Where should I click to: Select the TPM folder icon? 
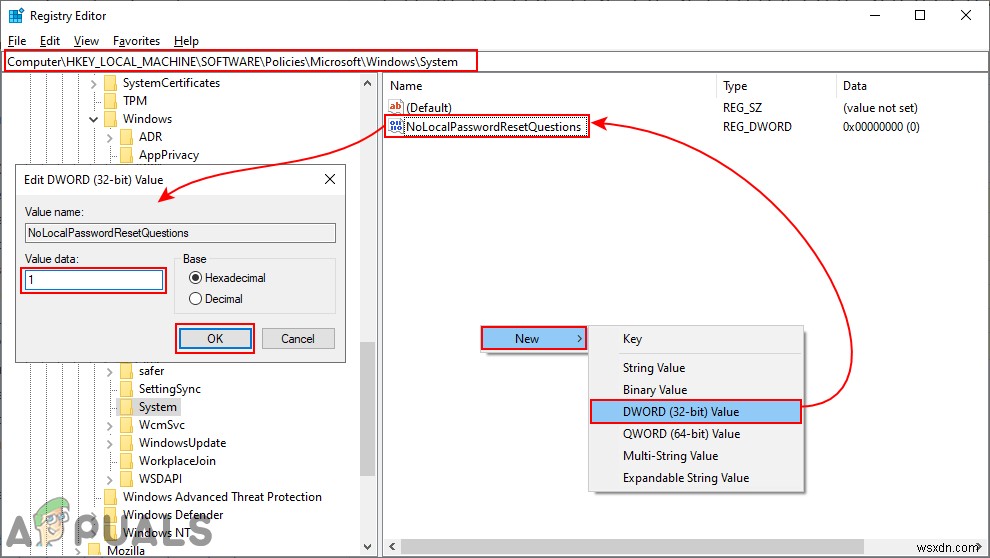click(110, 100)
